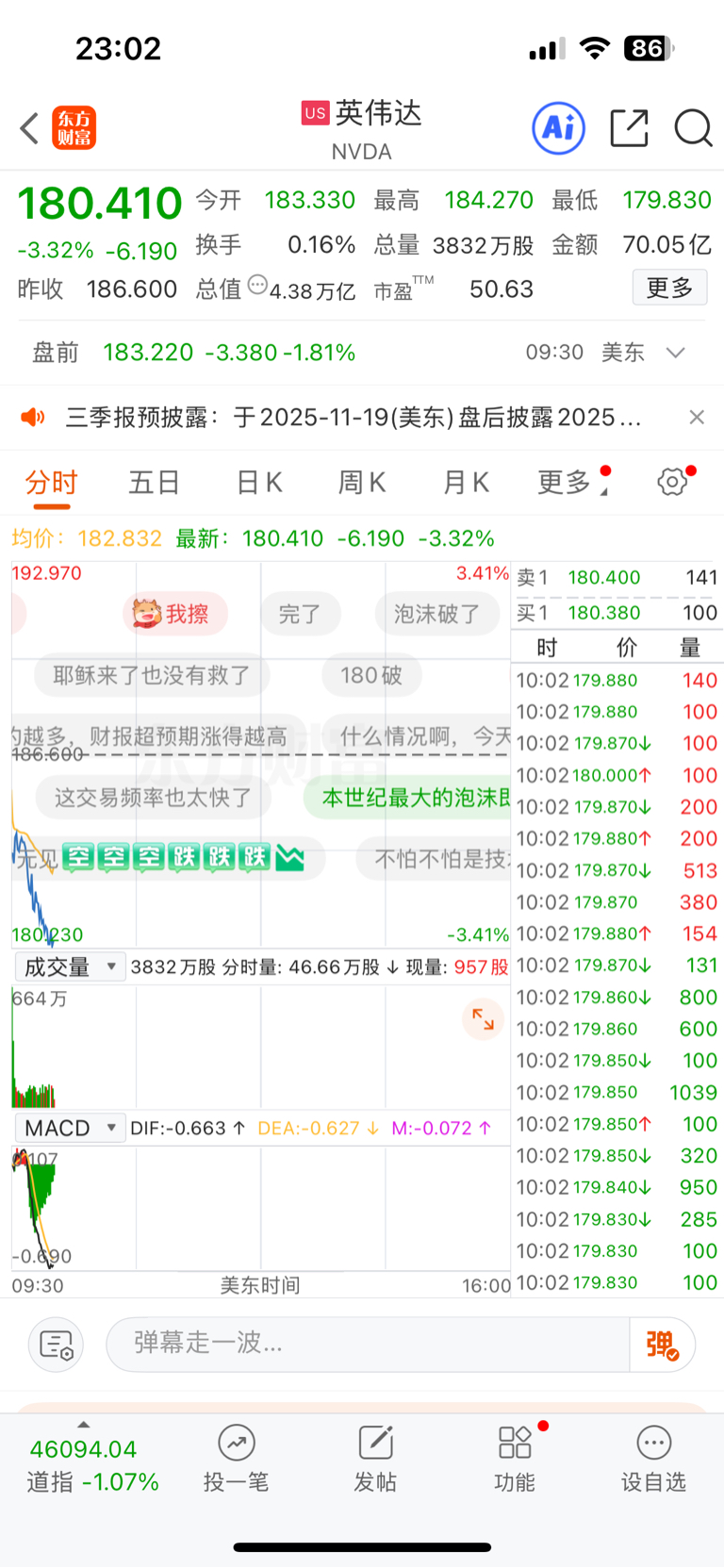Open the MACD indicator dropdown
The height and width of the screenshot is (1568, 724).
(71, 1128)
